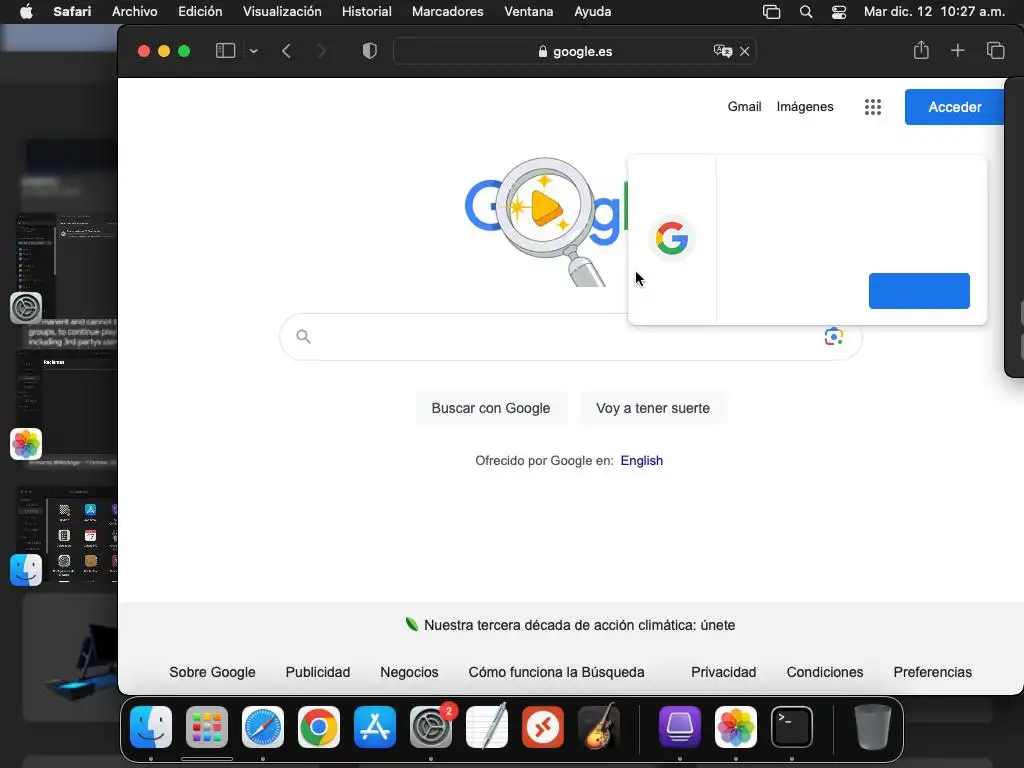The width and height of the screenshot is (1024, 768).
Task: Open the red remote desktop app in Dock
Action: pyautogui.click(x=543, y=726)
